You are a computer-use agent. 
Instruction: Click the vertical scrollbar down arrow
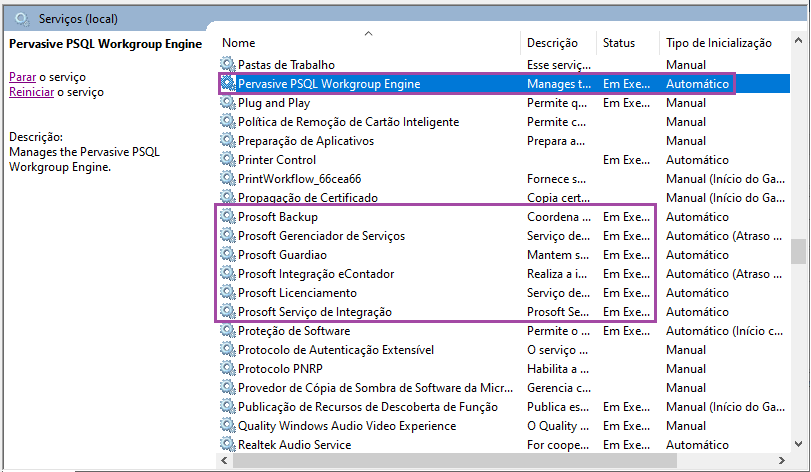(798, 444)
